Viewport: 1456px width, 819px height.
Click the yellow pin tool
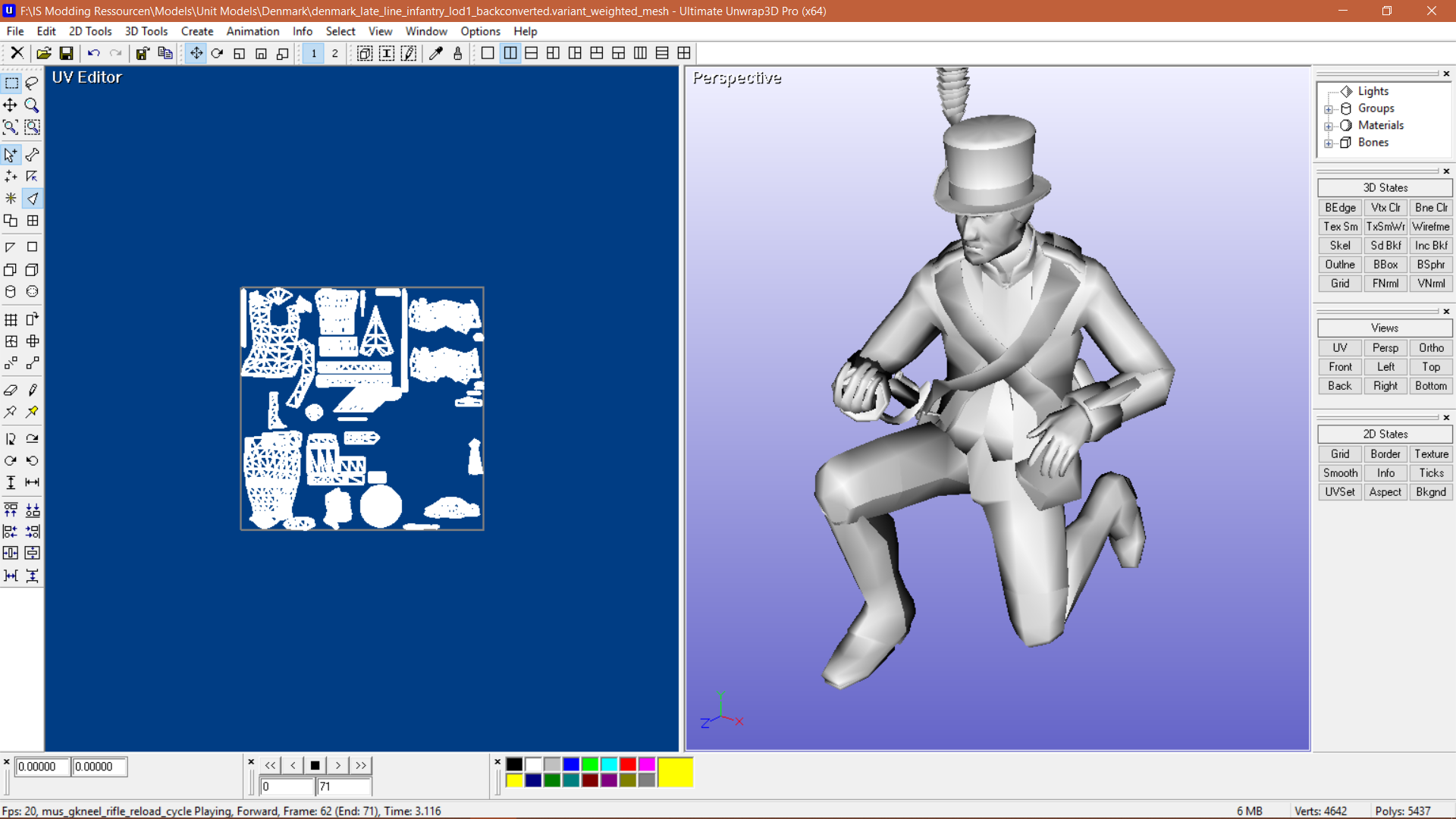pyautogui.click(x=32, y=412)
